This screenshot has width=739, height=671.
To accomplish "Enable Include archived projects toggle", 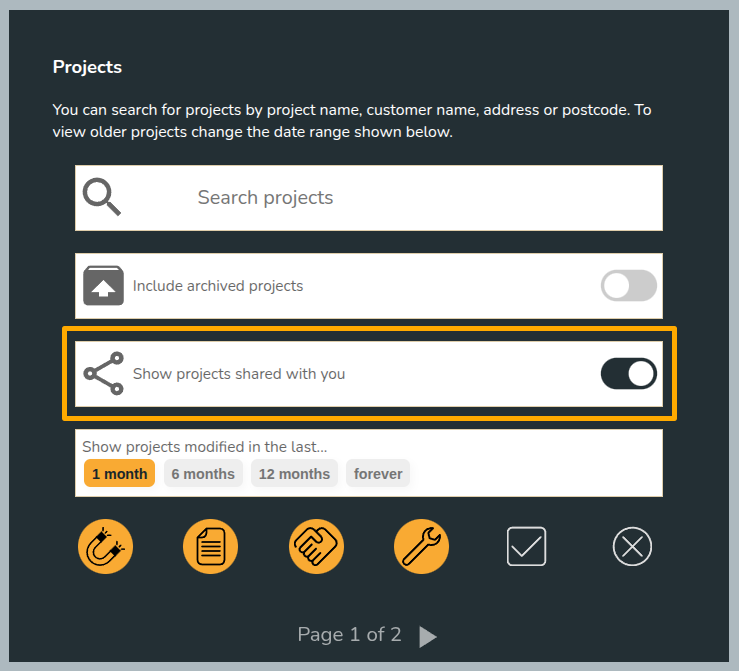I will point(629,286).
